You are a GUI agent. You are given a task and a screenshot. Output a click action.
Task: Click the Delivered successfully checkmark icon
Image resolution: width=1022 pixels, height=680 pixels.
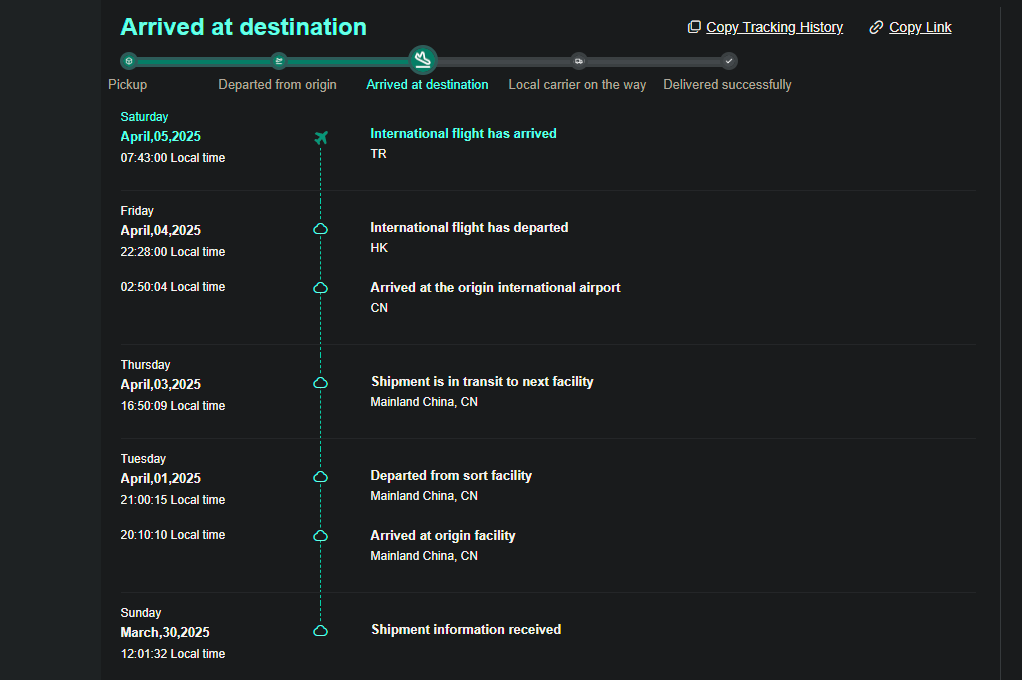tap(729, 61)
